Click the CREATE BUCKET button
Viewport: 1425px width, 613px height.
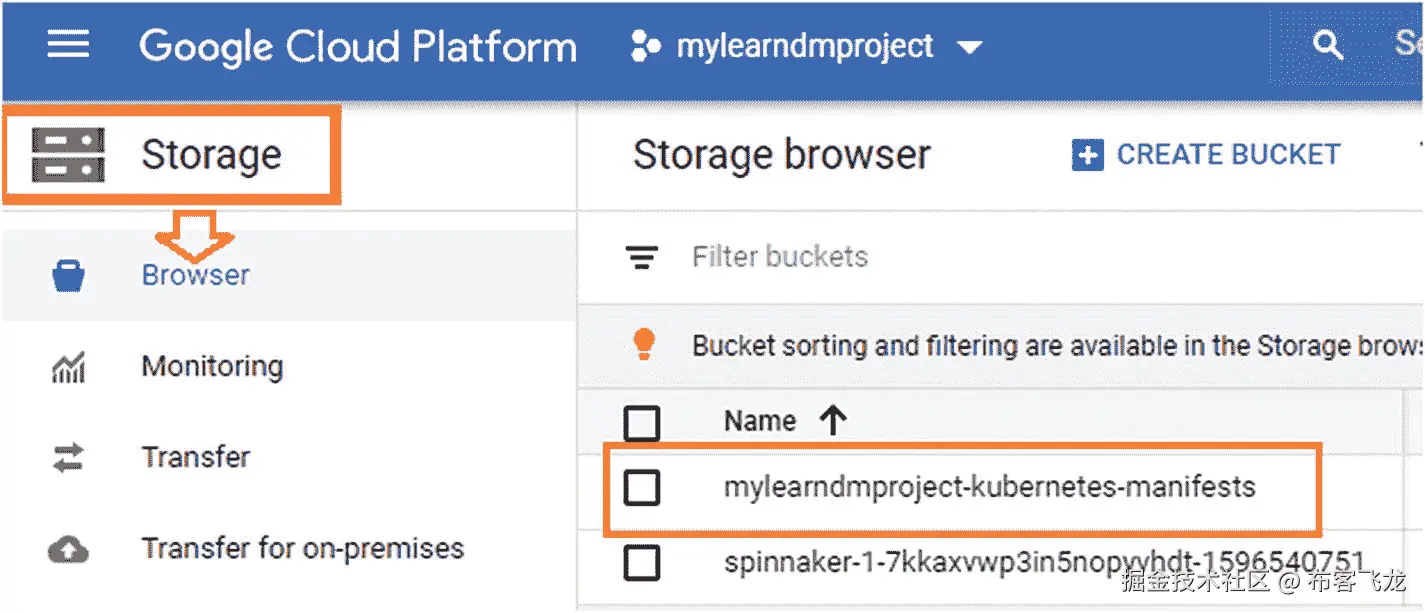click(1206, 155)
